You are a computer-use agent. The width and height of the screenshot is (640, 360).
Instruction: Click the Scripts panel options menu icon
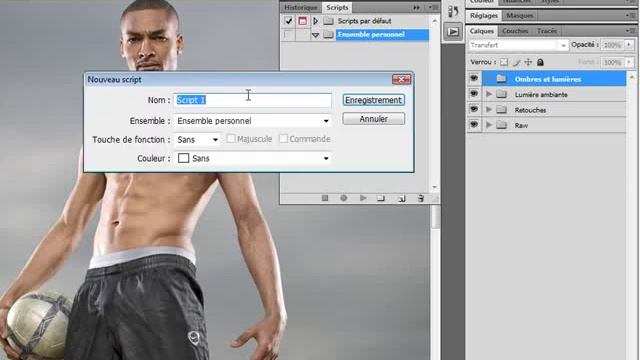point(433,7)
